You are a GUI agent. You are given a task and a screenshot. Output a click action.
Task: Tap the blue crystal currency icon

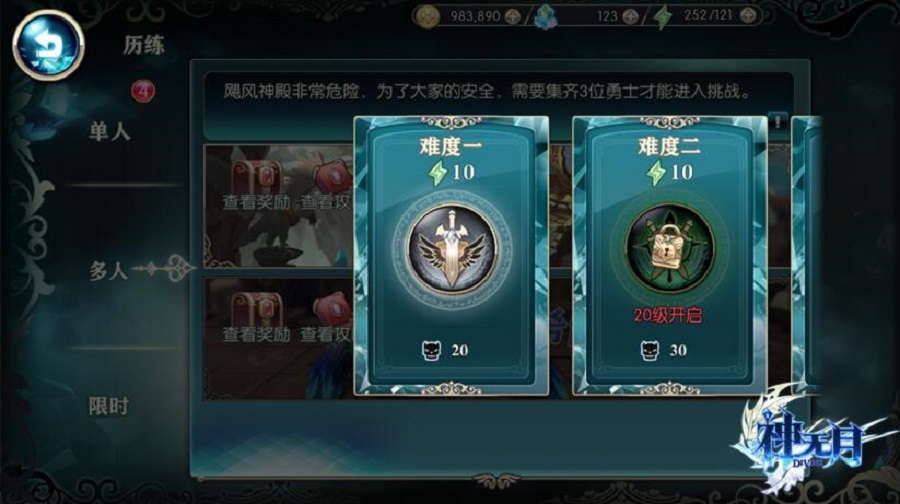click(x=545, y=17)
